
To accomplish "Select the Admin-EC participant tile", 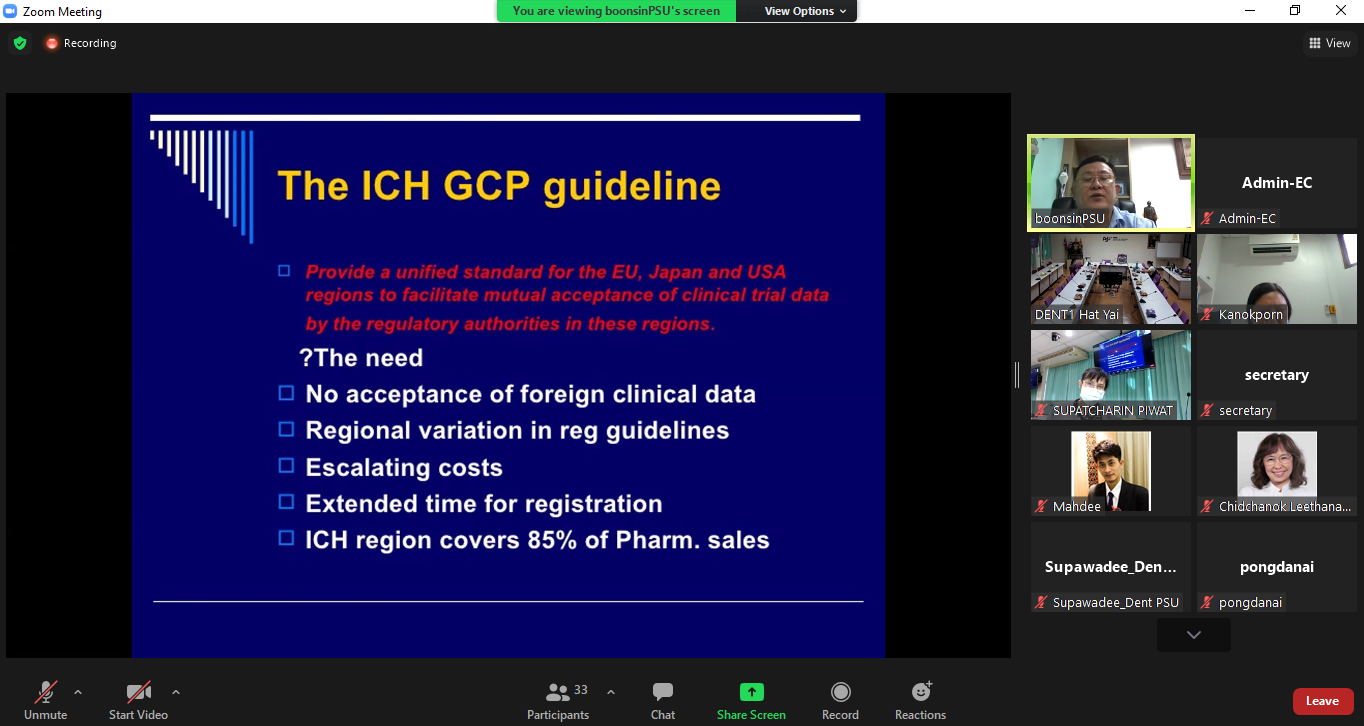I will point(1277,183).
